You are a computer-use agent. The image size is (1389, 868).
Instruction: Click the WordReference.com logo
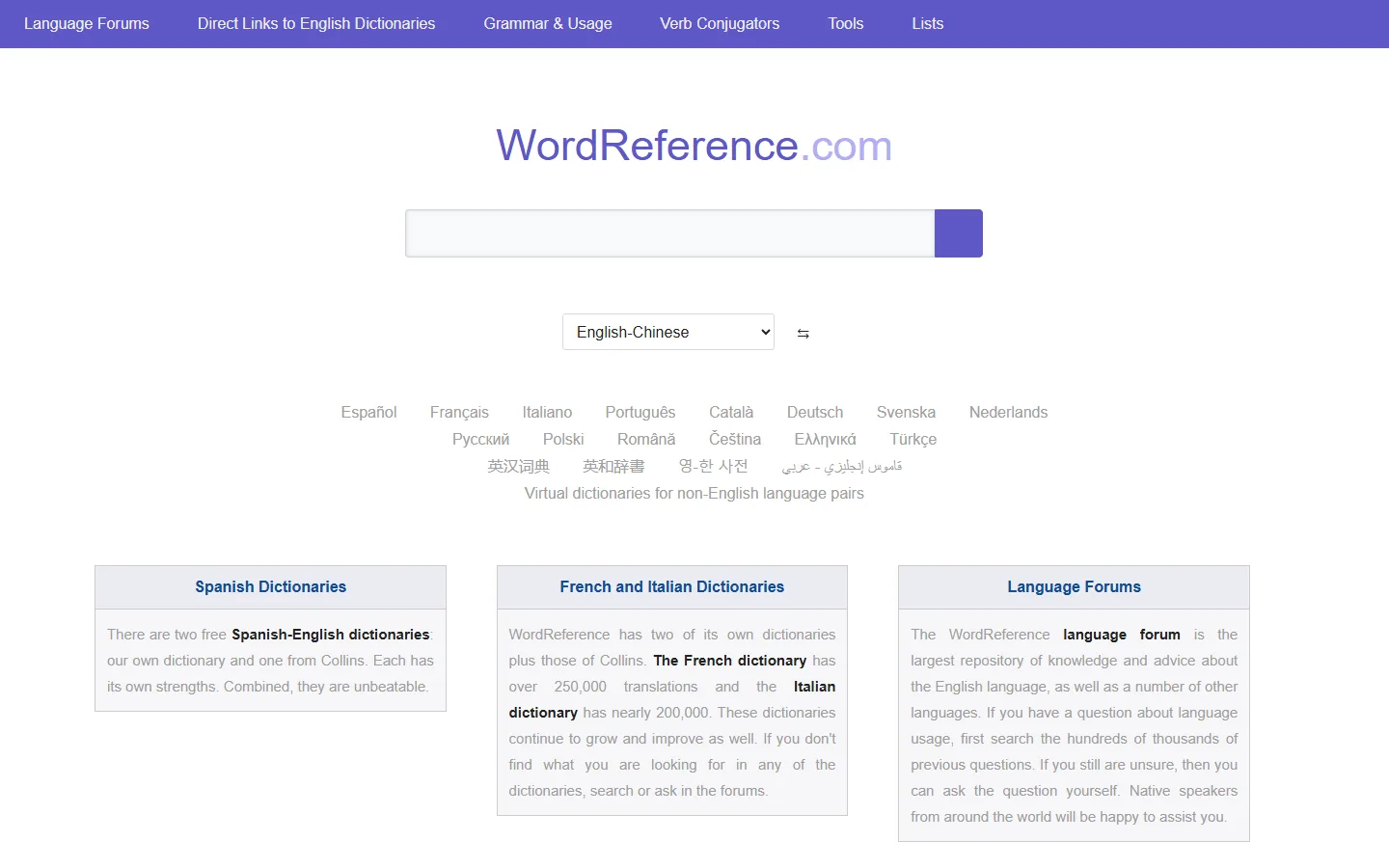(x=694, y=146)
